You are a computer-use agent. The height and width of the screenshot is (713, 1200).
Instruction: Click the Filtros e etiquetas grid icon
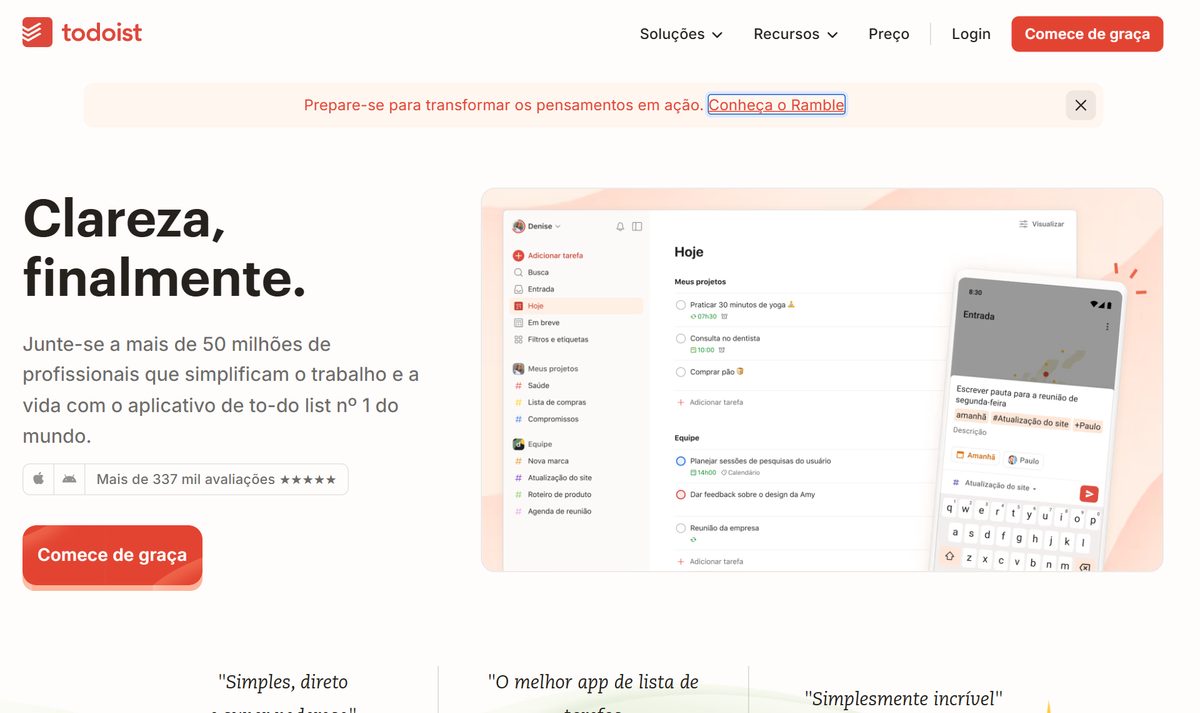(518, 340)
